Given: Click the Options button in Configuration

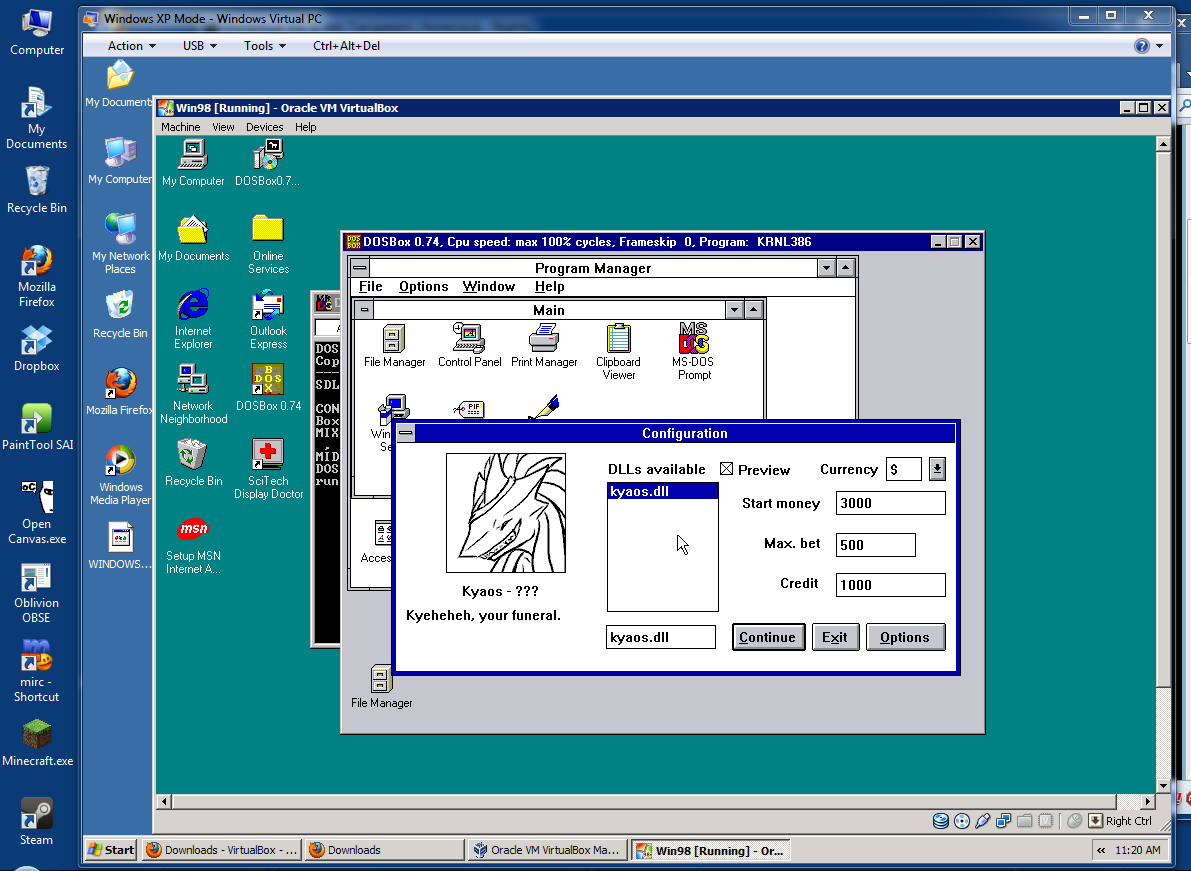Looking at the screenshot, I should (x=905, y=637).
